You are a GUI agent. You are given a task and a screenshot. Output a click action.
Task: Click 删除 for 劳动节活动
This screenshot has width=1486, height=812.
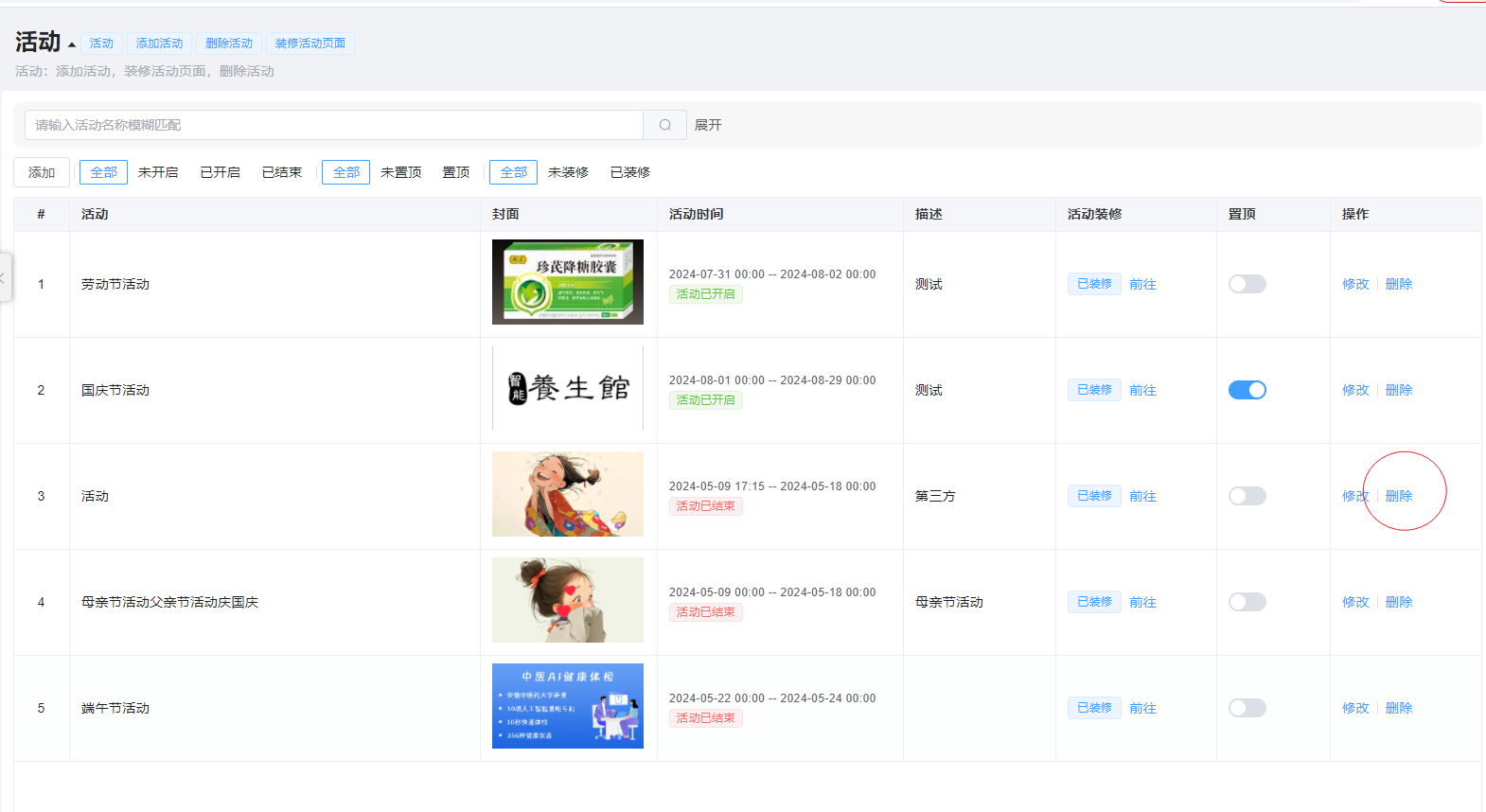tap(1399, 284)
